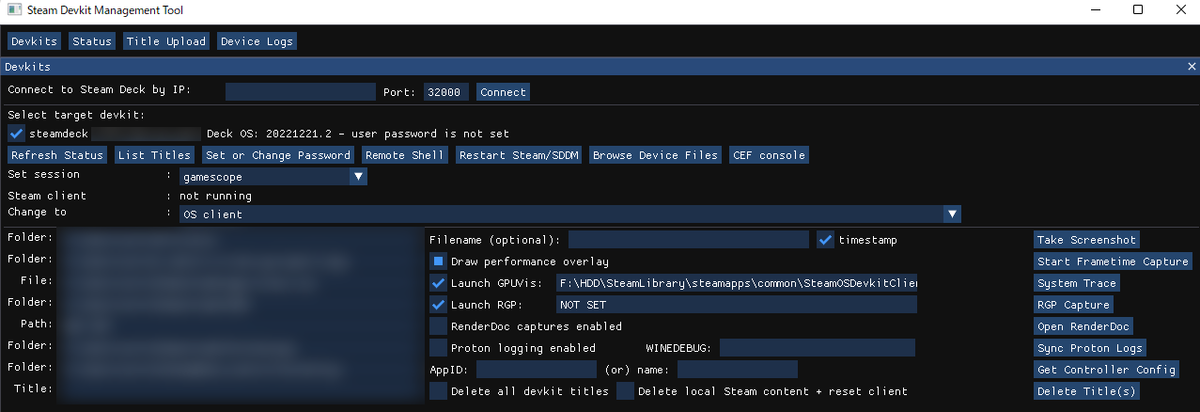Click the Steam Deck IP address field

[x=300, y=92]
